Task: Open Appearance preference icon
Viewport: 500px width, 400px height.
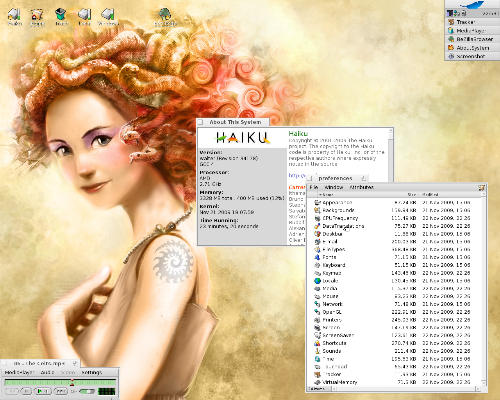Action: 317,202
